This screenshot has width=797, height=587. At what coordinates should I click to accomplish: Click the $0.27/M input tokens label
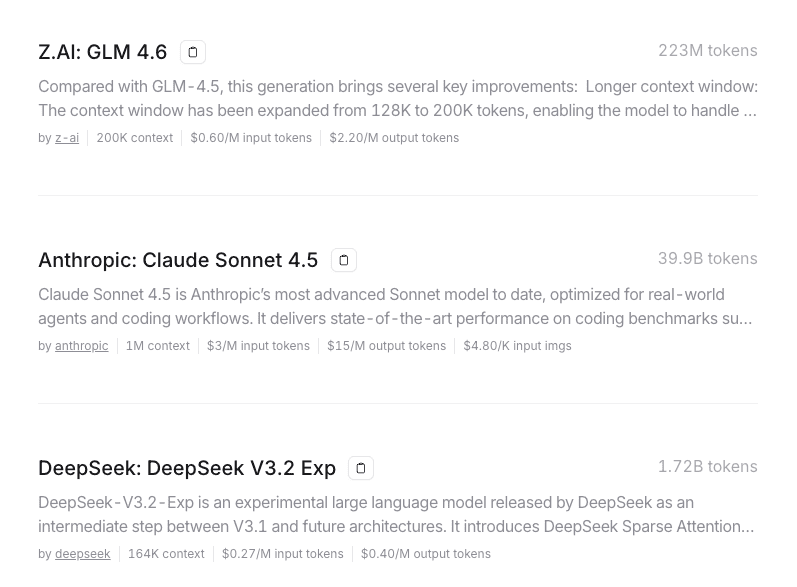[x=283, y=554]
